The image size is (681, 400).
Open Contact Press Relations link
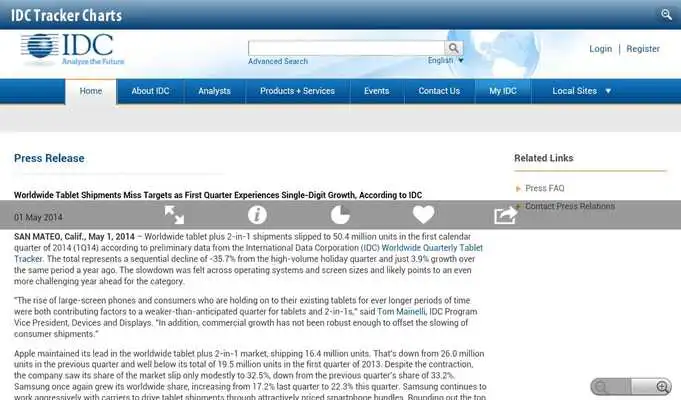tap(570, 206)
